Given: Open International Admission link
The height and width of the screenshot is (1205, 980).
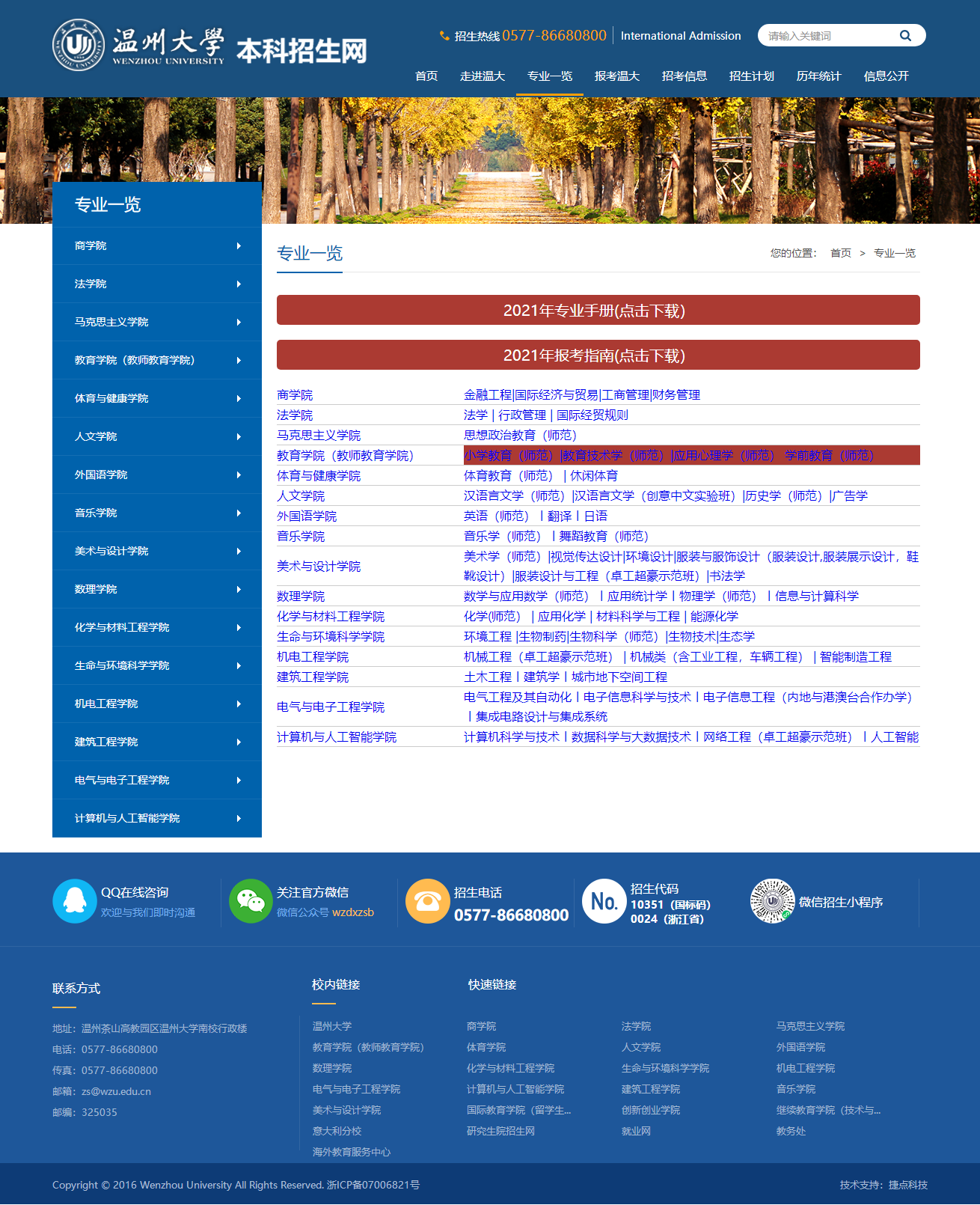Looking at the screenshot, I should (x=681, y=36).
